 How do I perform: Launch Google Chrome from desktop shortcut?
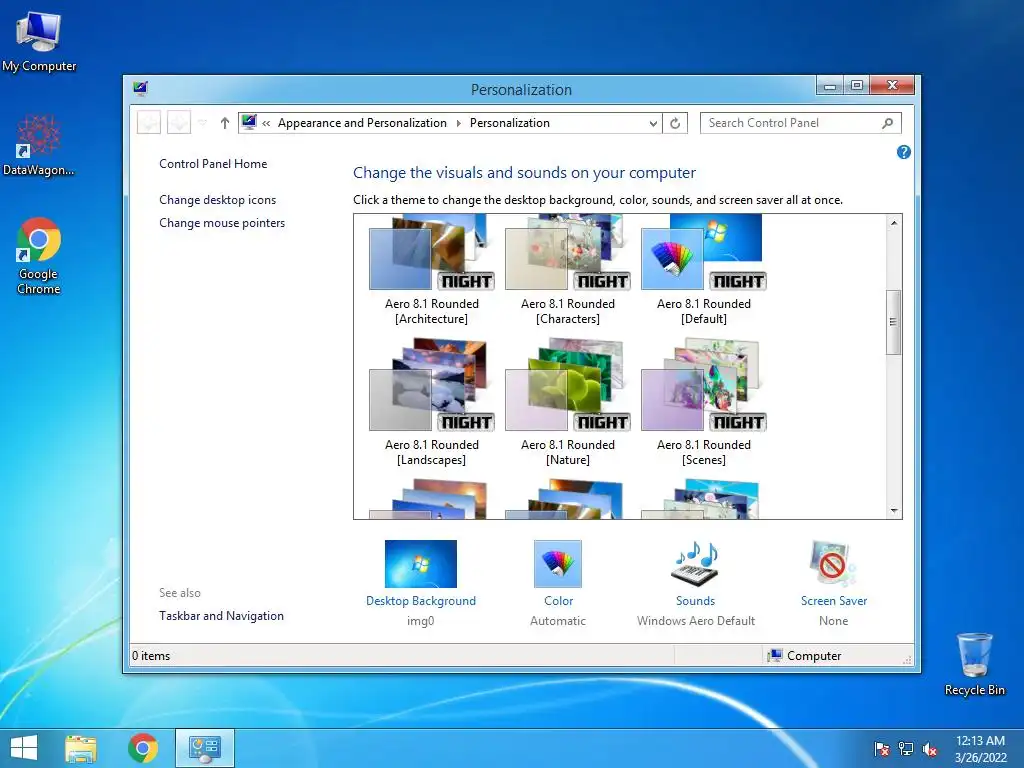coord(39,255)
